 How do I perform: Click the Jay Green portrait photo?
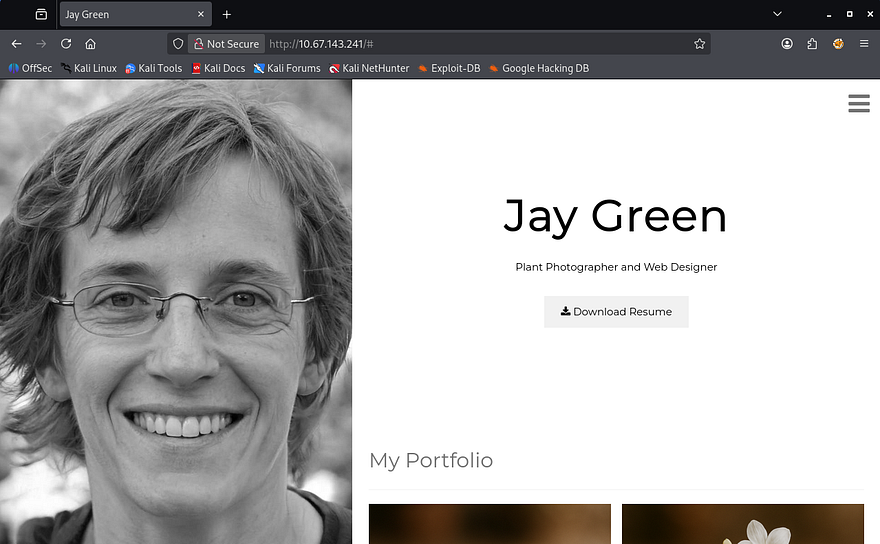coord(176,310)
